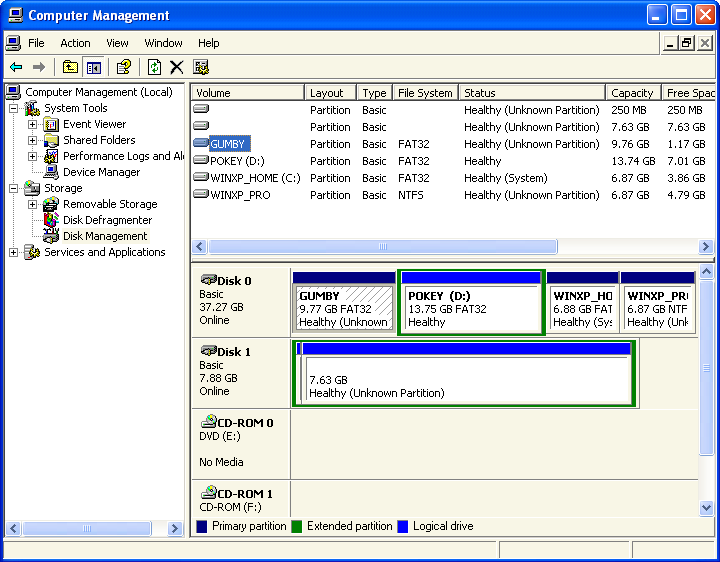Open the Action menu
Screen dimensions: 720x562
click(75, 43)
